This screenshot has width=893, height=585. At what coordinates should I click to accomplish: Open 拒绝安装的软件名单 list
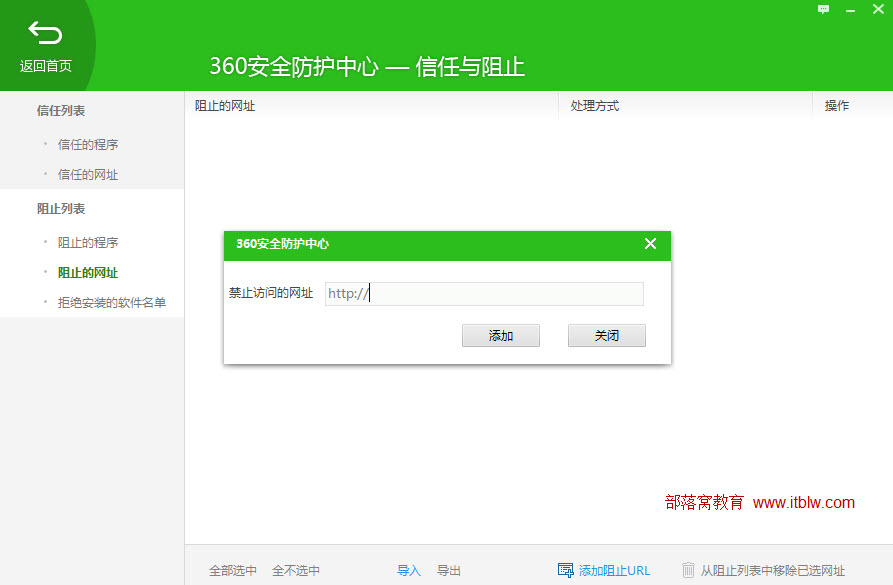pyautogui.click(x=112, y=302)
